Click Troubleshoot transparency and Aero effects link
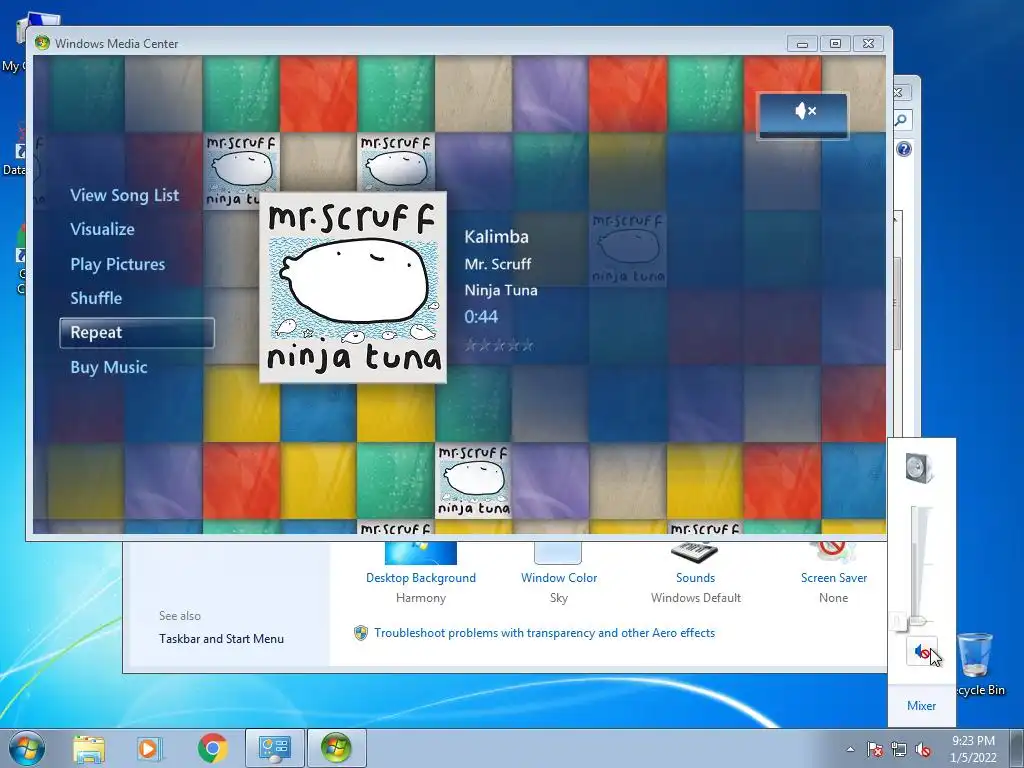This screenshot has width=1024, height=768. (x=544, y=633)
